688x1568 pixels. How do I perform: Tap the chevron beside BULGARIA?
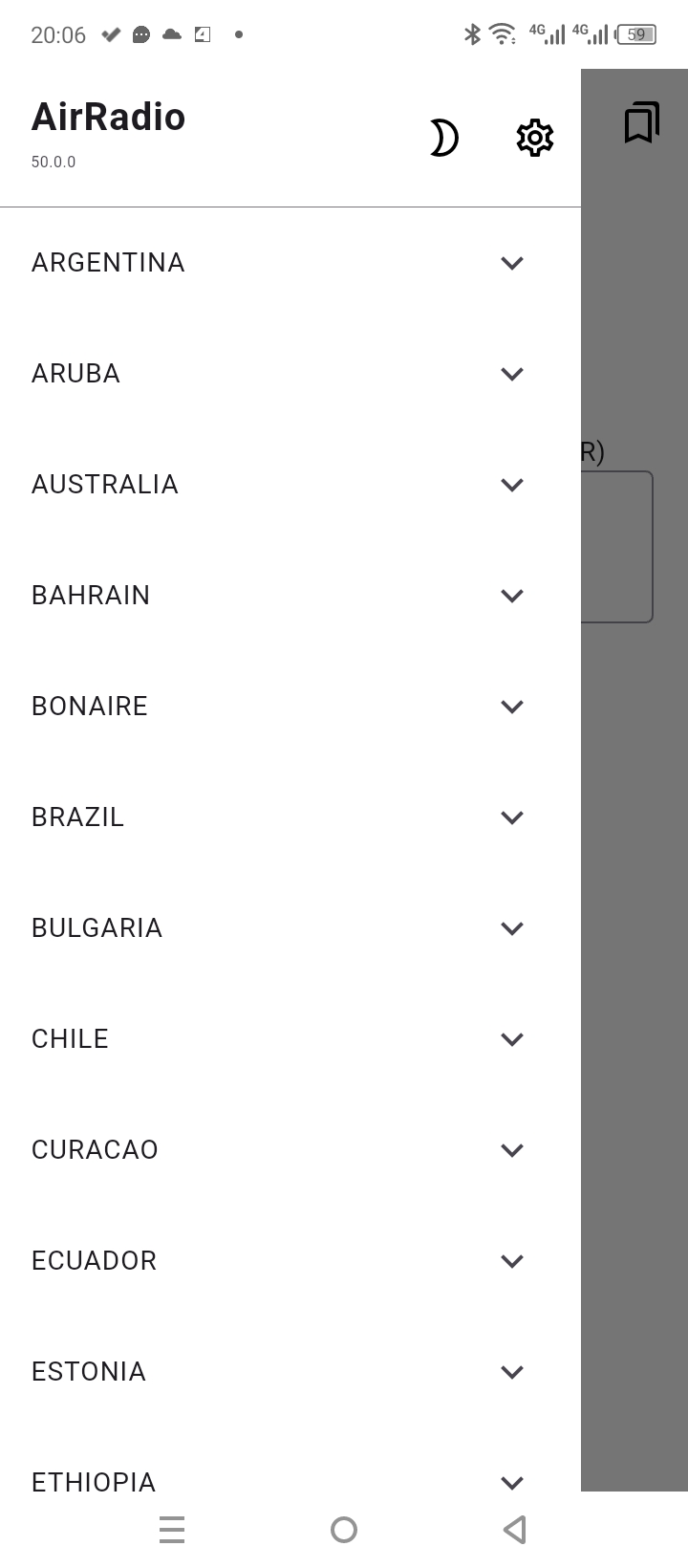coord(512,928)
